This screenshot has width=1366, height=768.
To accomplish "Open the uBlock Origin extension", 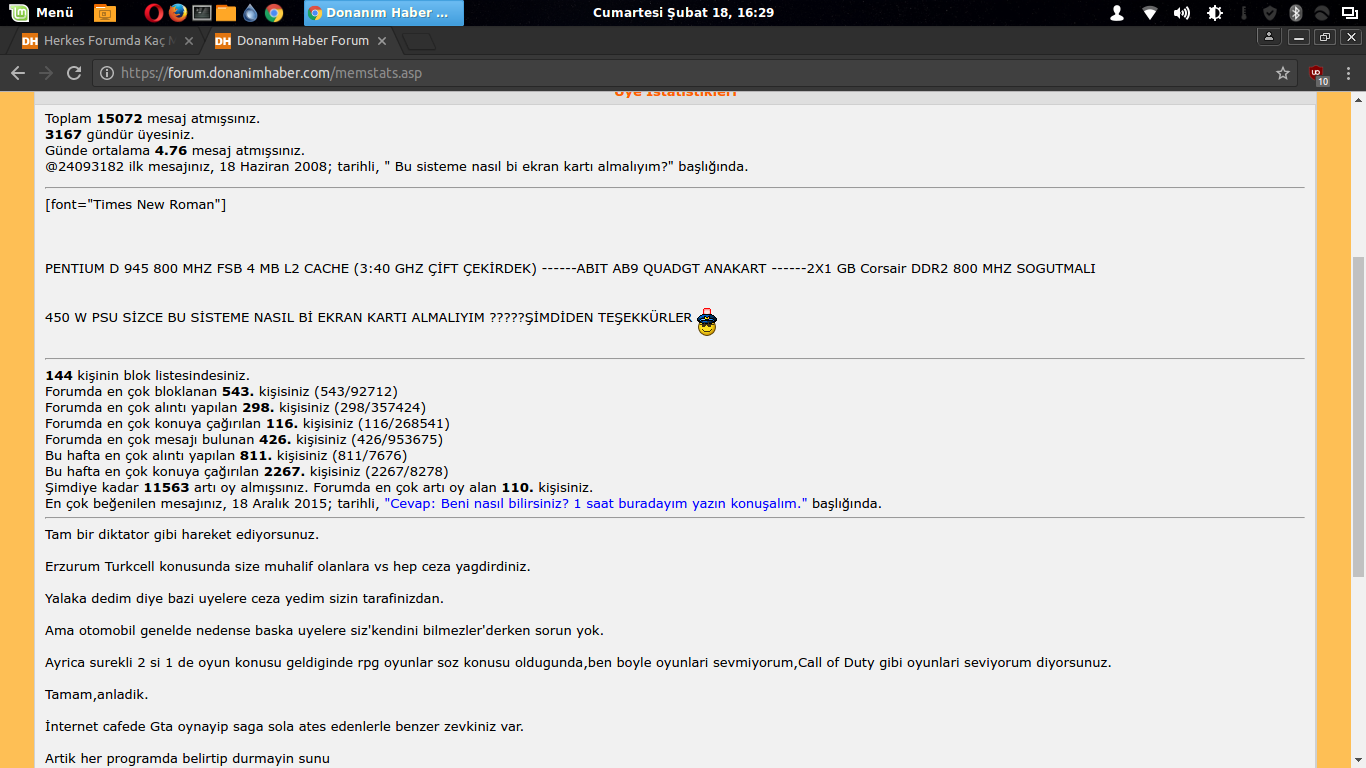I will [1318, 74].
